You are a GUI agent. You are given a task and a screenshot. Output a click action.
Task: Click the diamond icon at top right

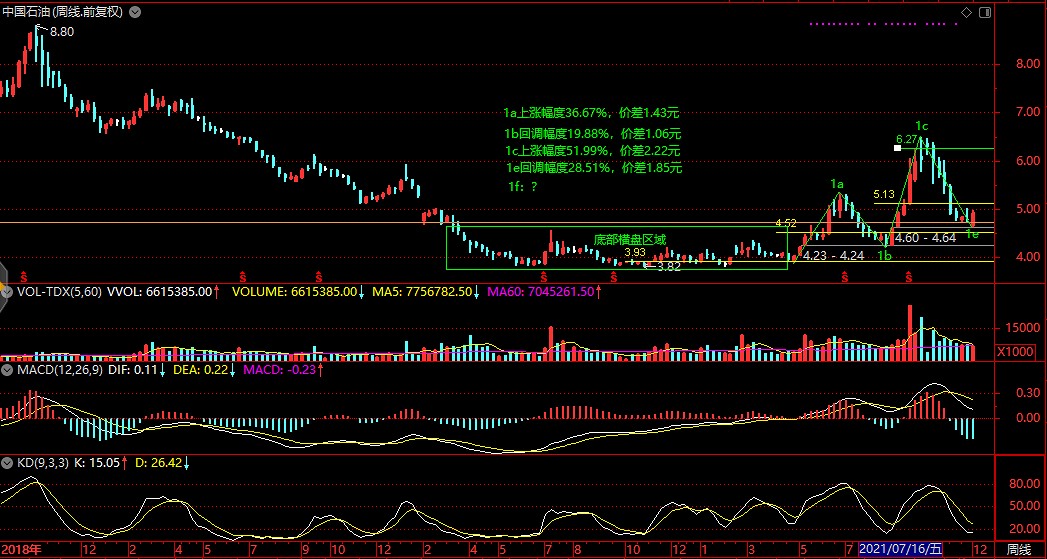point(966,12)
